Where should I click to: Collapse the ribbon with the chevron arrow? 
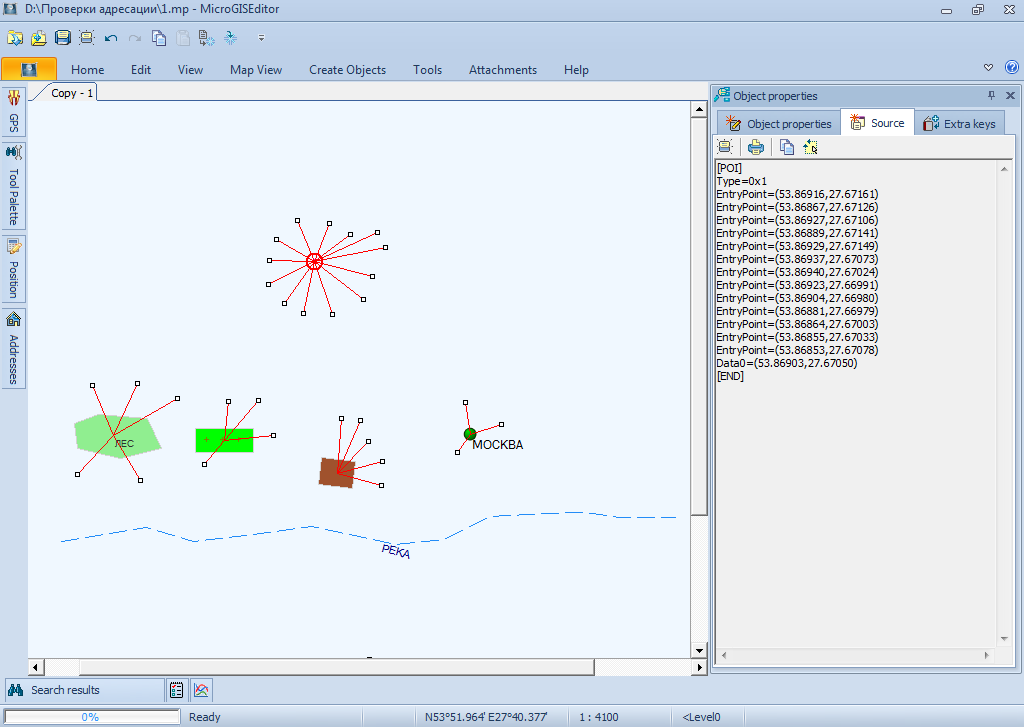coord(989,68)
